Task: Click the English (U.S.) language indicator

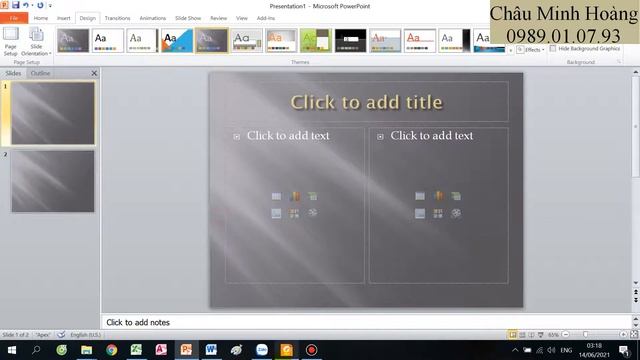Action: click(85, 335)
